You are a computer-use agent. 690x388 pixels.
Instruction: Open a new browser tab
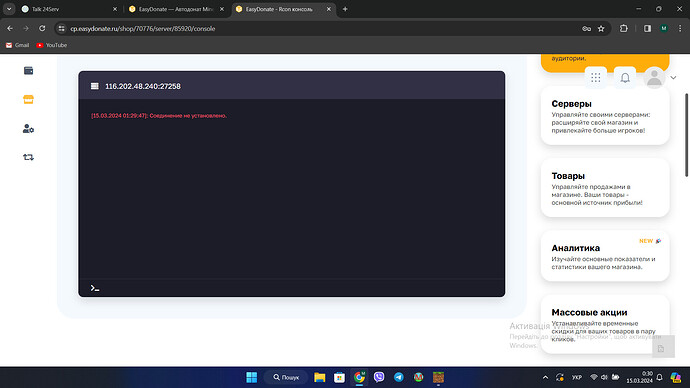345,9
